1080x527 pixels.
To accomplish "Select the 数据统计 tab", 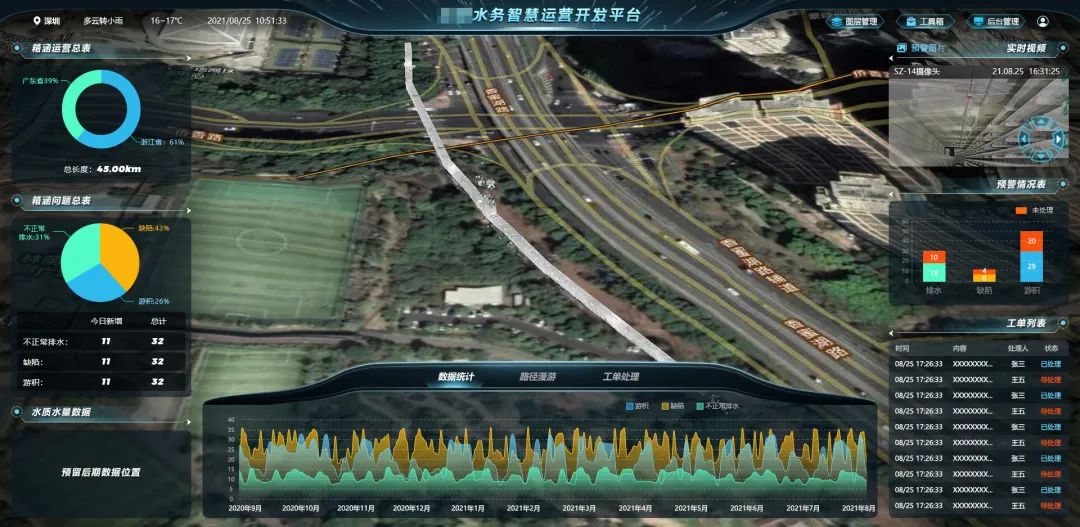I will (456, 377).
